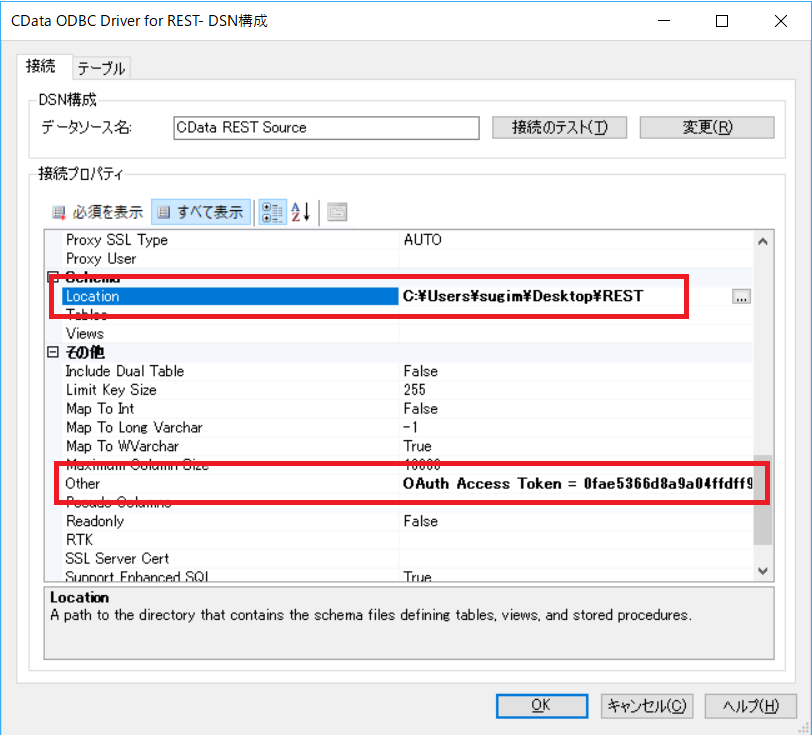The width and height of the screenshot is (812, 736).
Task: Toggle 必須を表示 filter
Action: 97,212
